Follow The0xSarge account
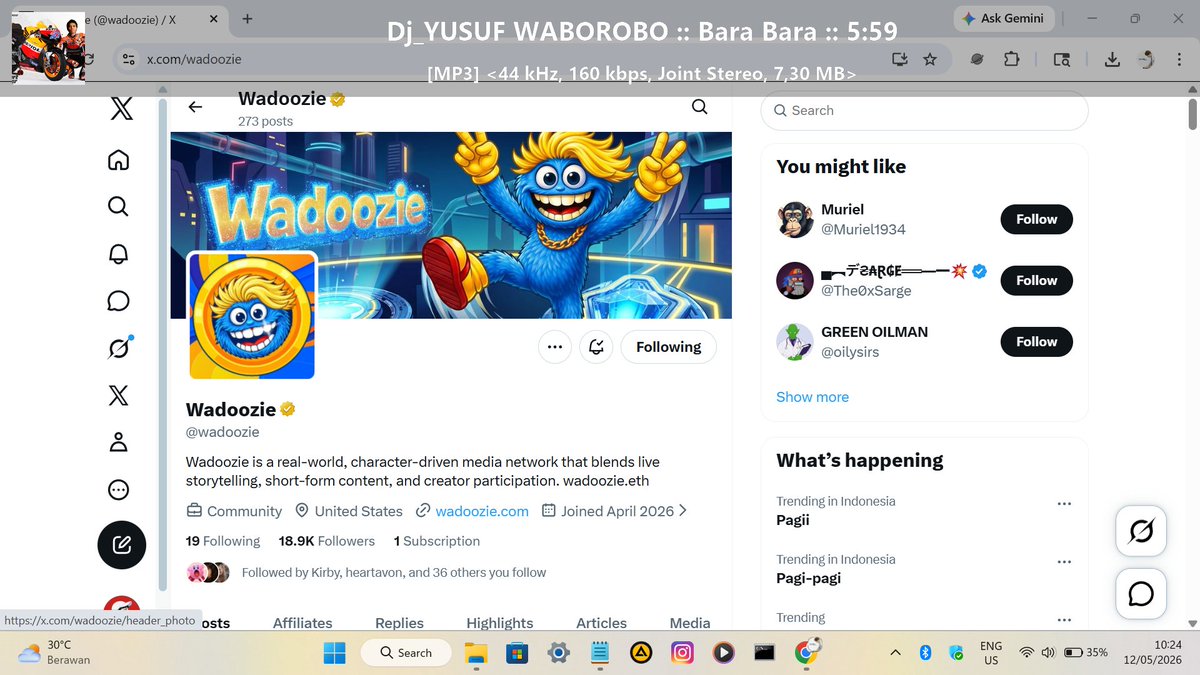Screen dimensions: 1200x675 (1036, 281)
